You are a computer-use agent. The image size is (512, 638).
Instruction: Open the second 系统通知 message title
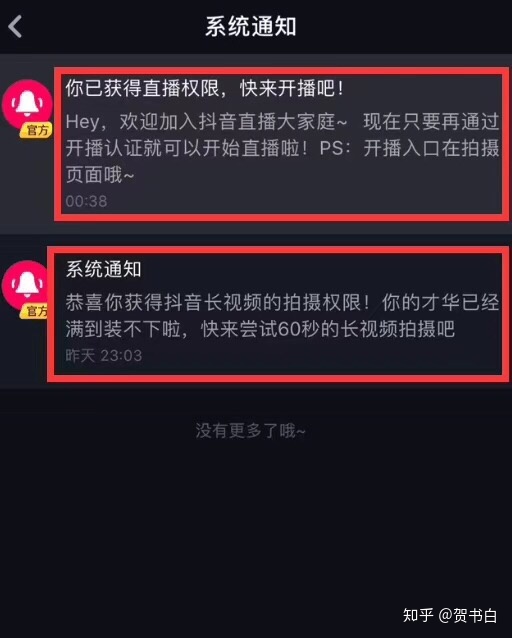click(103, 269)
